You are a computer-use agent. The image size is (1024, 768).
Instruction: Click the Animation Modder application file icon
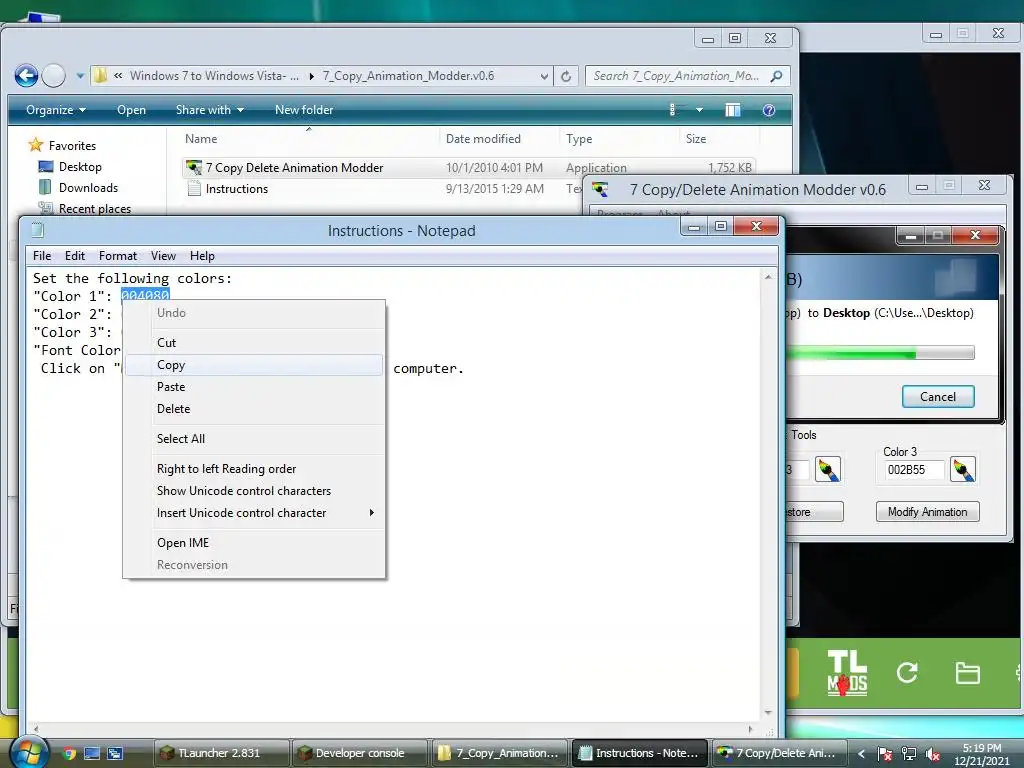[194, 168]
